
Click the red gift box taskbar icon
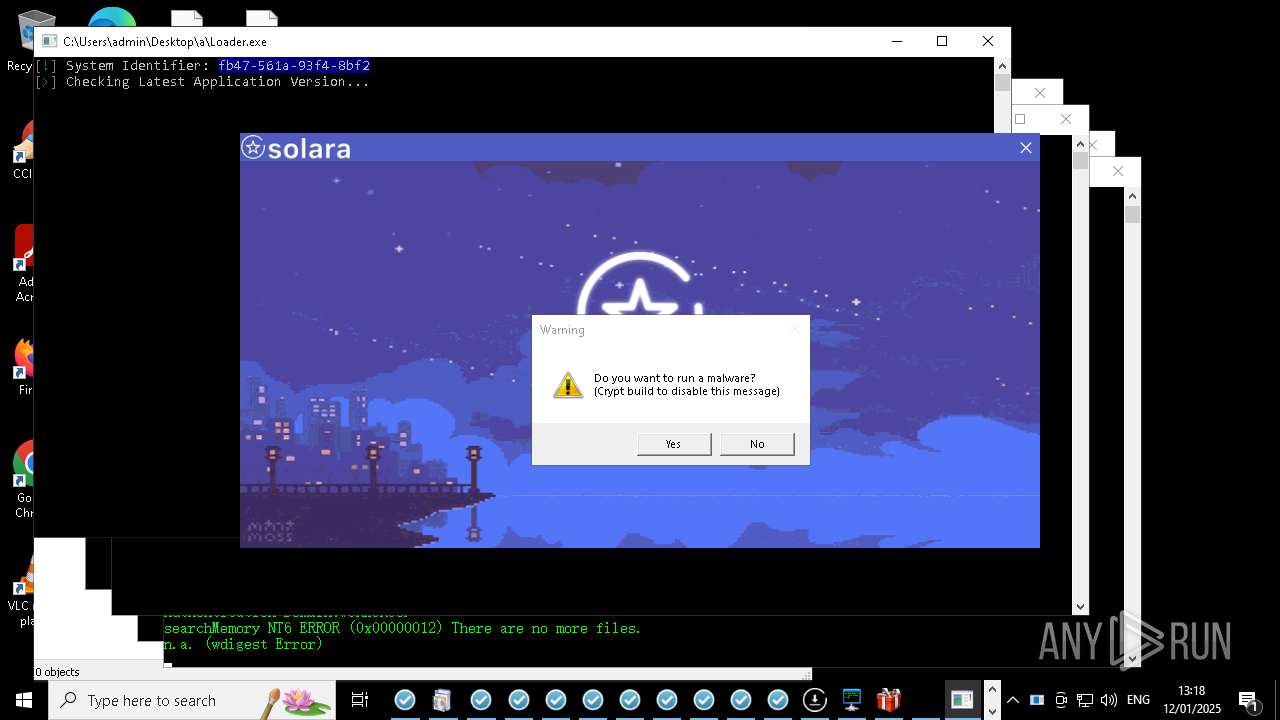click(x=888, y=700)
